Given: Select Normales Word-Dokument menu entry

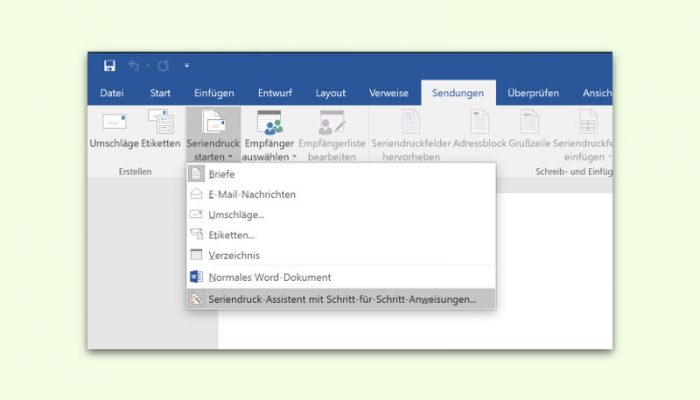Looking at the screenshot, I should [x=341, y=277].
